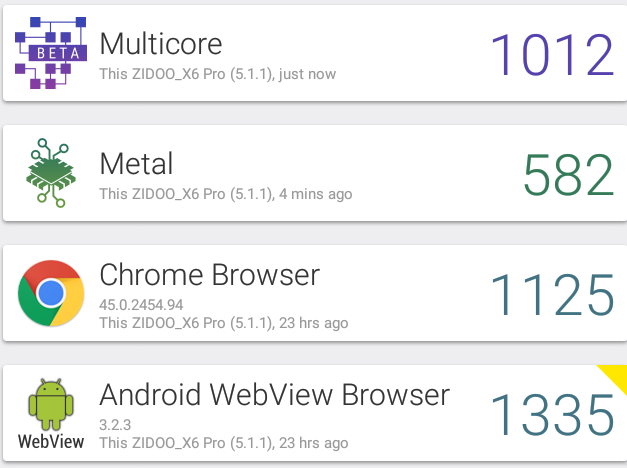Click the WebView label under Android icon
The height and width of the screenshot is (468, 627).
(51, 442)
